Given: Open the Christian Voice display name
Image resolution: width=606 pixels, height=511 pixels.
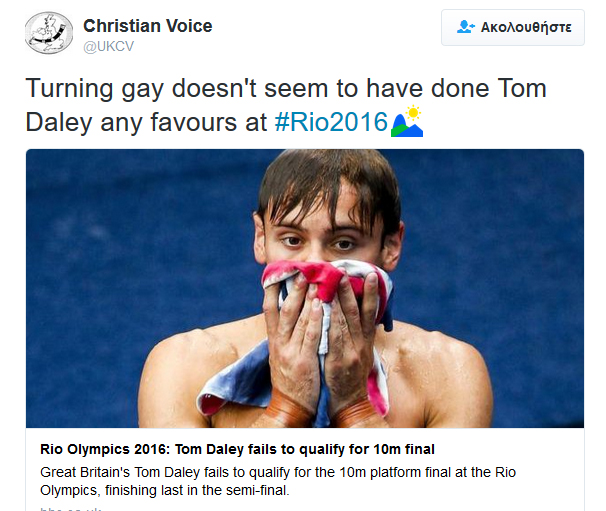Looking at the screenshot, I should tap(148, 24).
